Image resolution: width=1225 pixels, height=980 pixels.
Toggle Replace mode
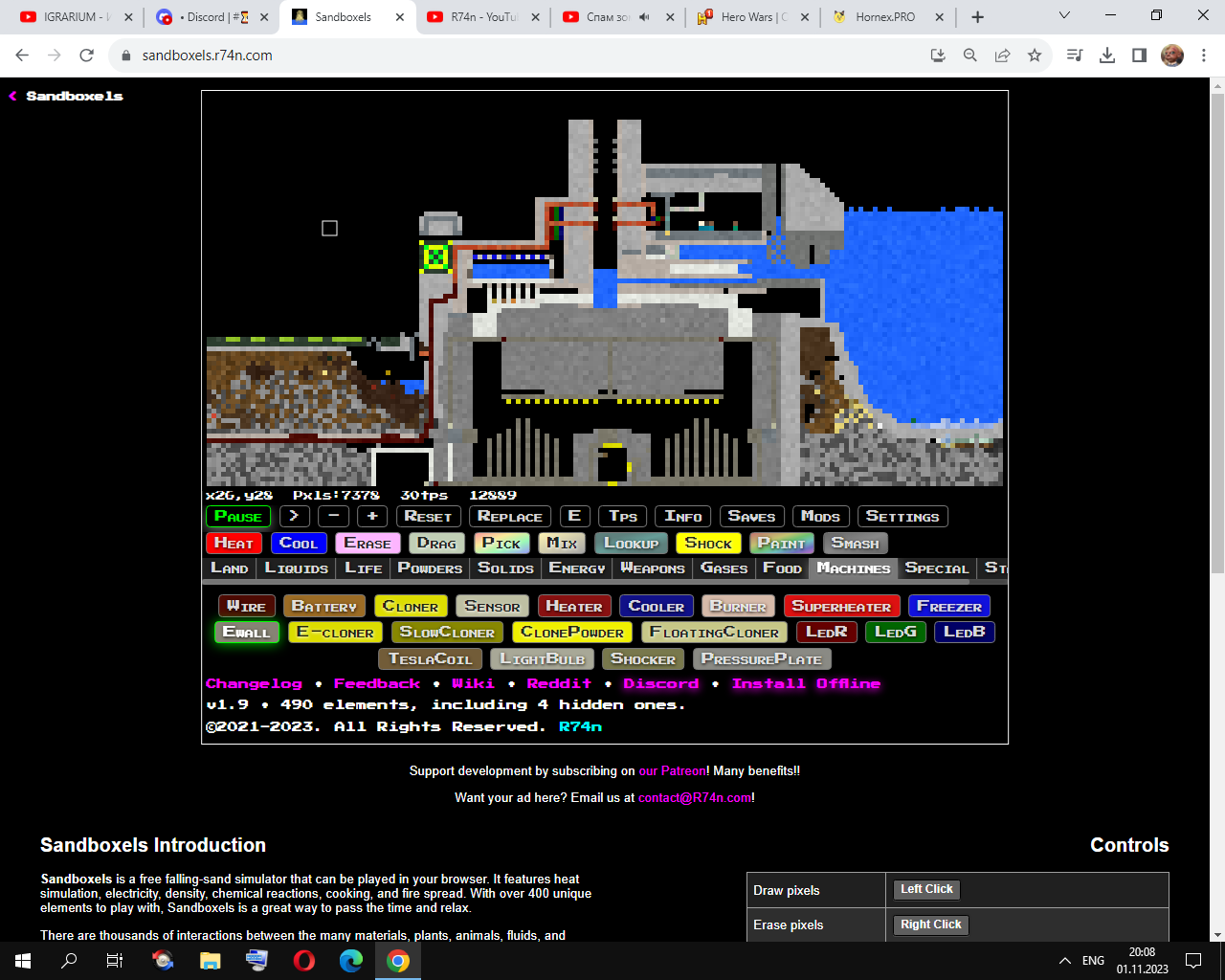510,517
